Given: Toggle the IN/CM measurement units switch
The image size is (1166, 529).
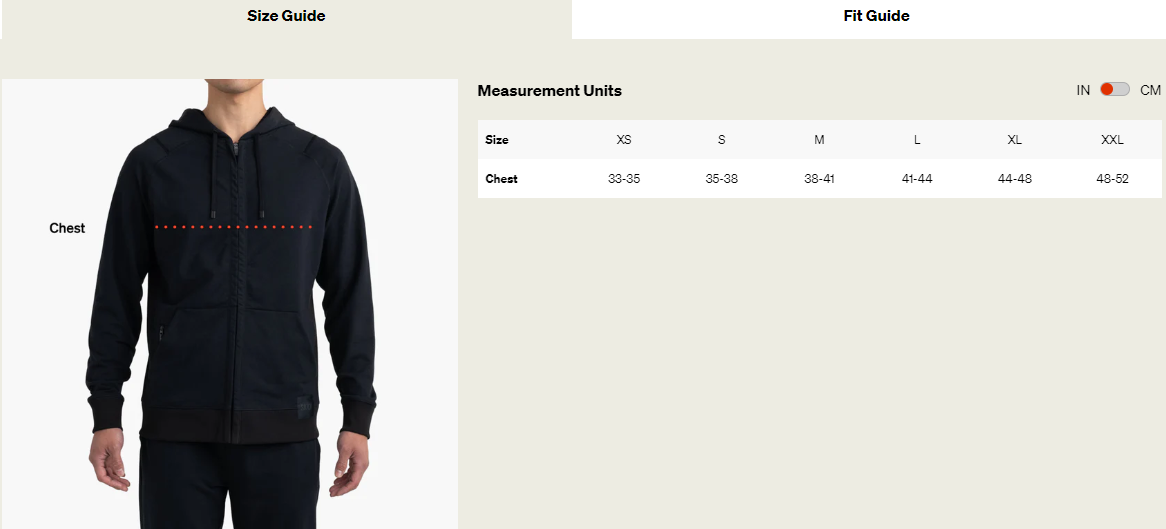Looking at the screenshot, I should (x=1115, y=89).
